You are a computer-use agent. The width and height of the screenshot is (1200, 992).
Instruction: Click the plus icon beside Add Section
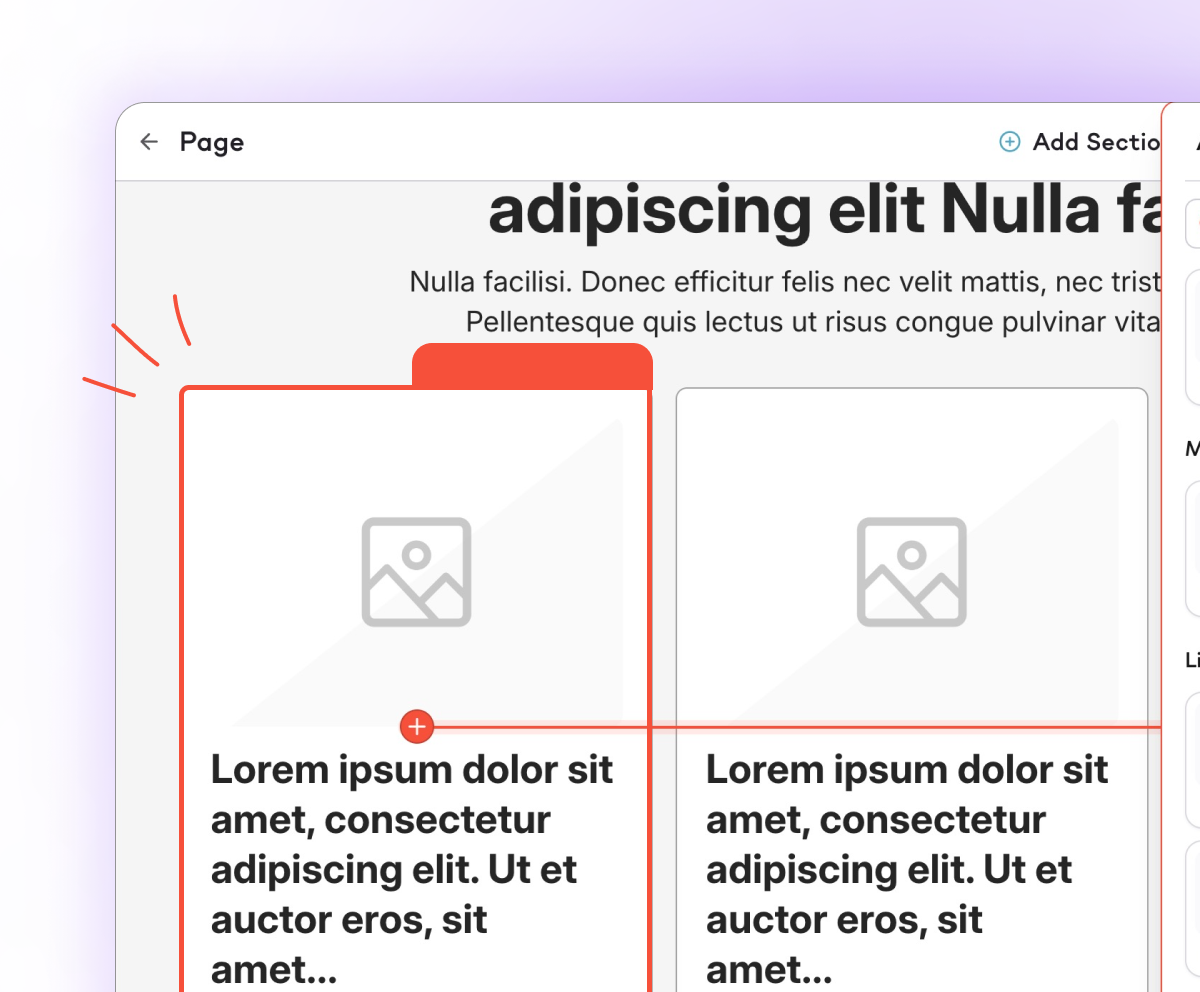pos(1010,142)
